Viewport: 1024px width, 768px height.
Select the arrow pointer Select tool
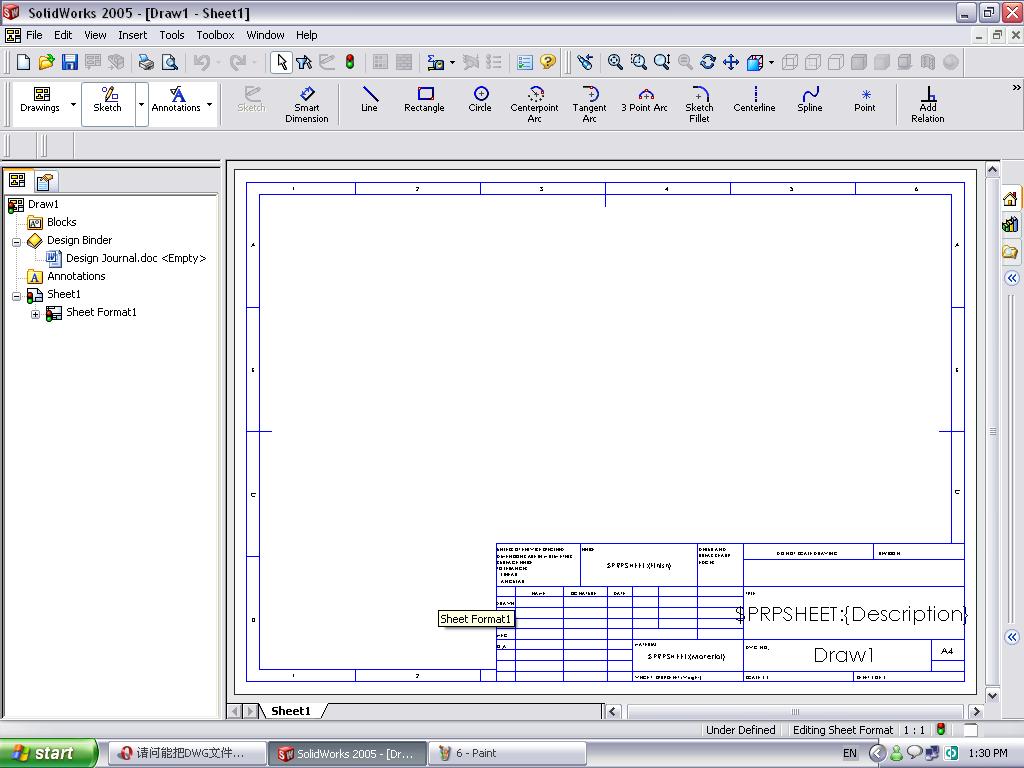(281, 62)
